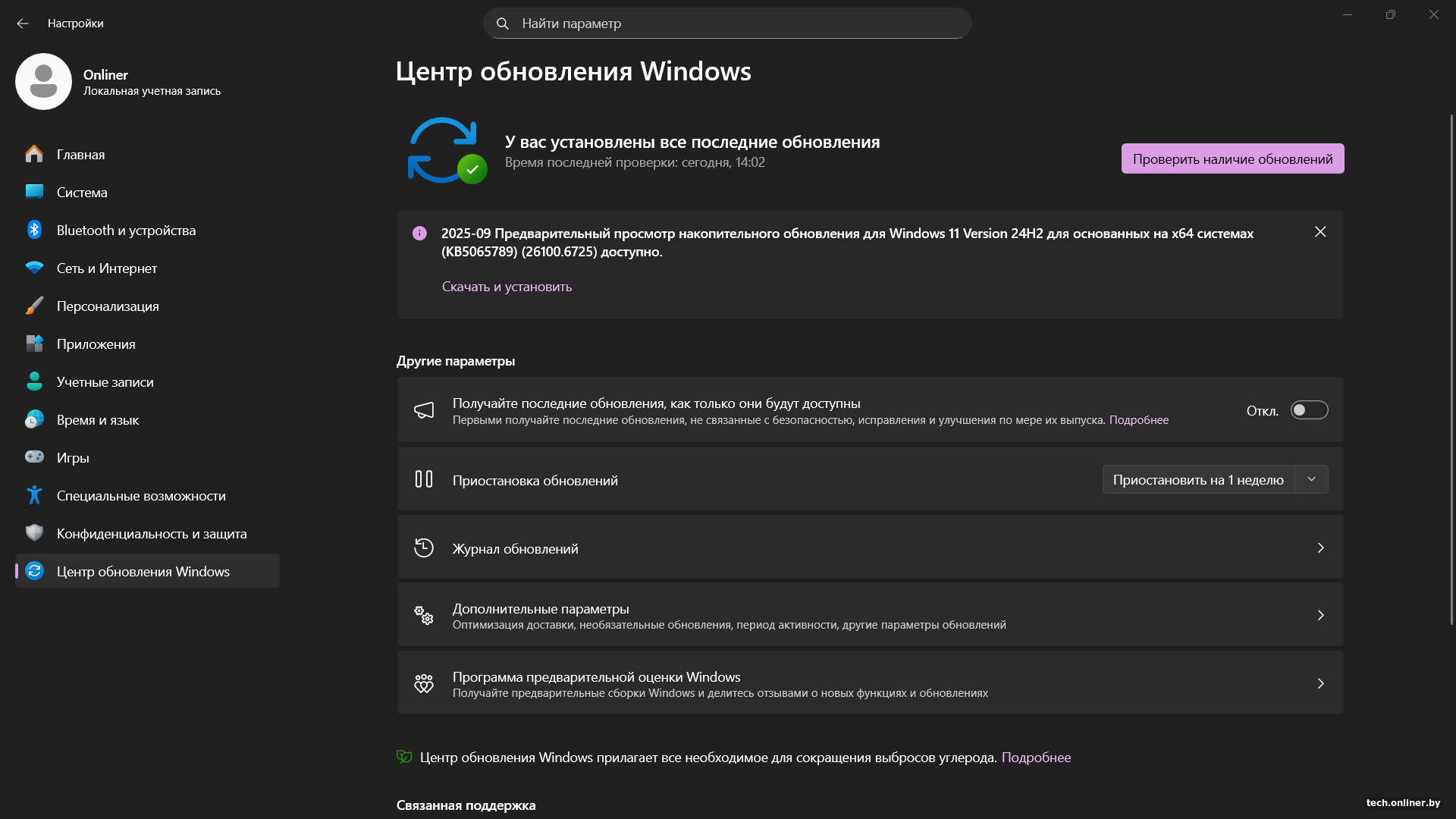Image resolution: width=1456 pixels, height=819 pixels.
Task: Expand the Дополнительные параметры chevron
Action: [1320, 615]
